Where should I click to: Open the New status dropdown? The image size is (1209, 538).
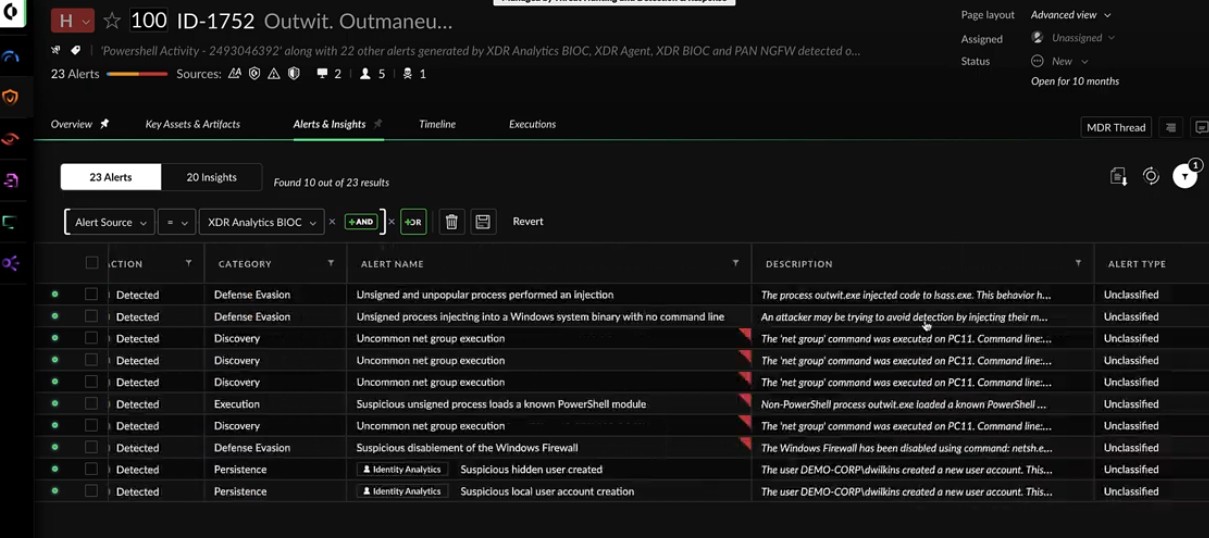(x=1060, y=61)
